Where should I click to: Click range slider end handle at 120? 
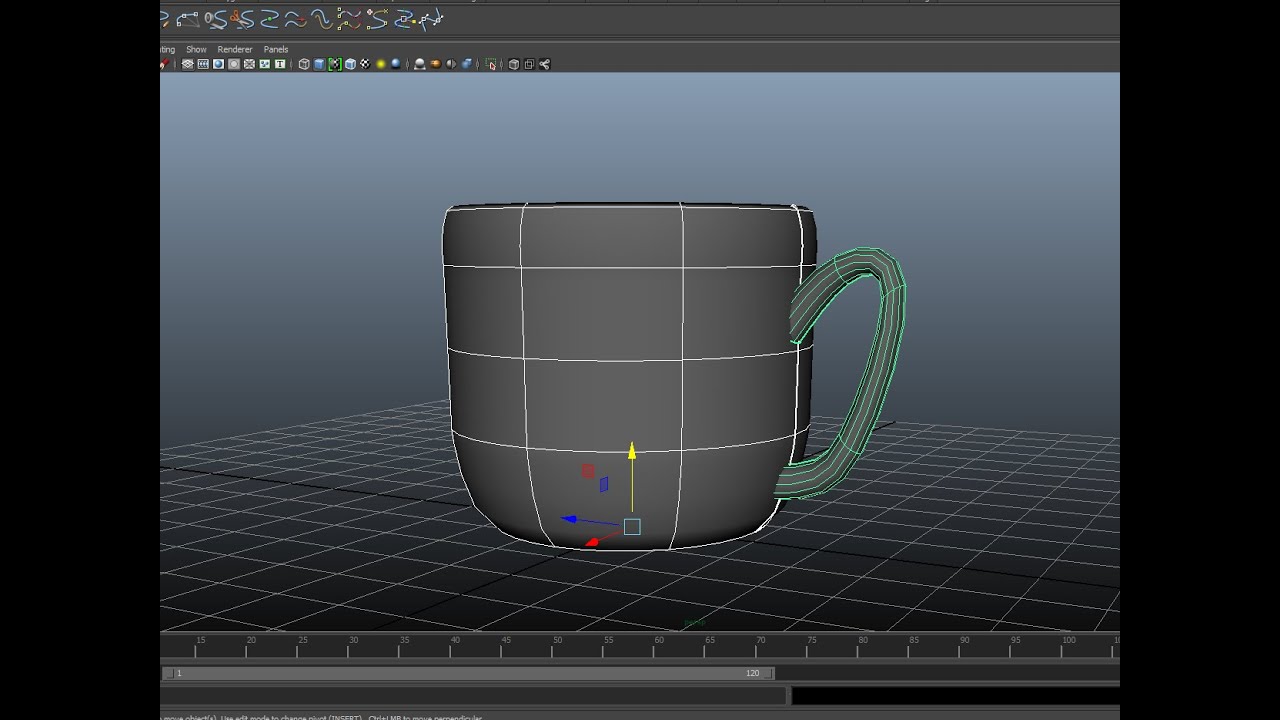pyautogui.click(x=767, y=674)
